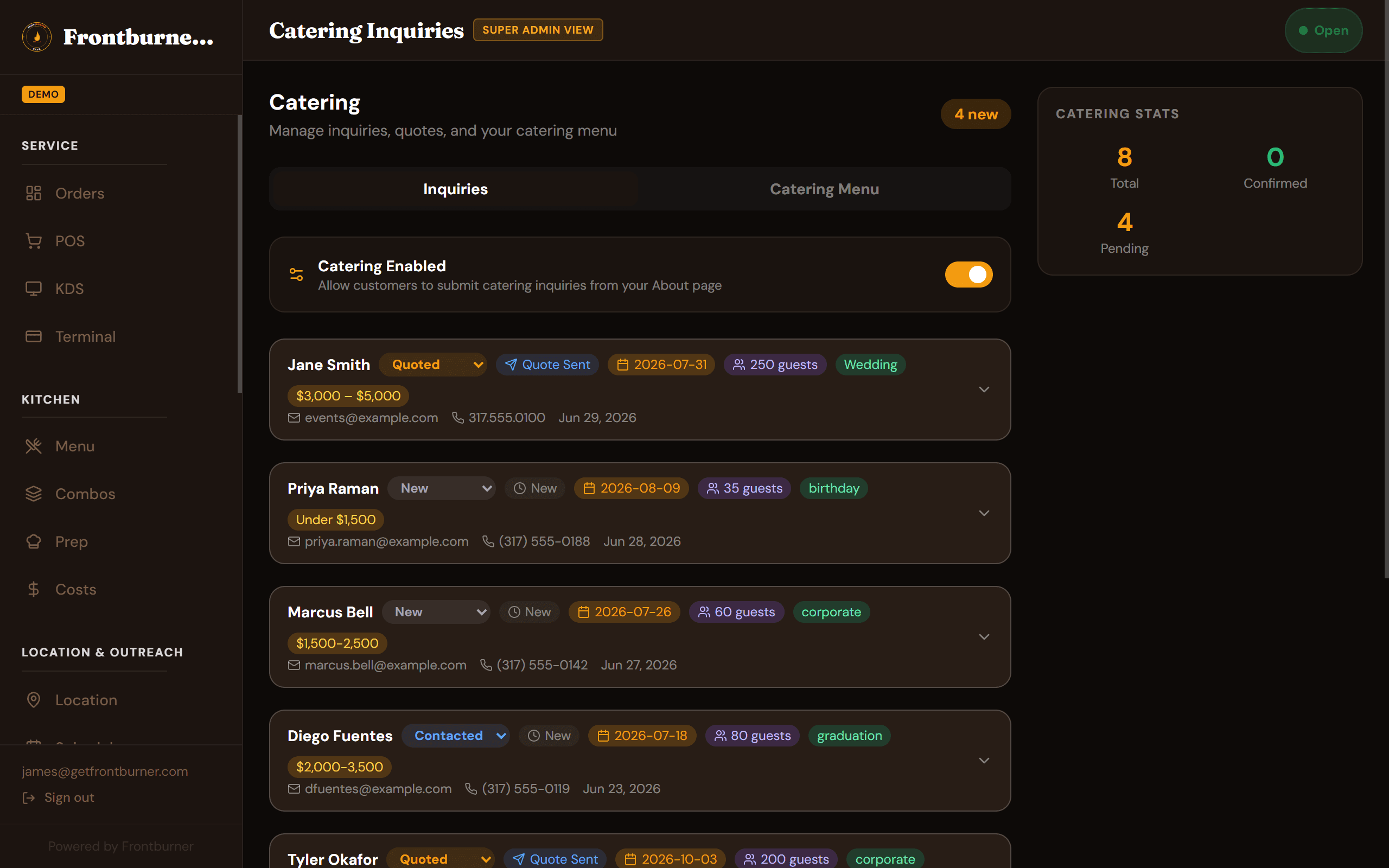
Task: Click envelope icon beside priya.raman@example.com
Action: (294, 541)
